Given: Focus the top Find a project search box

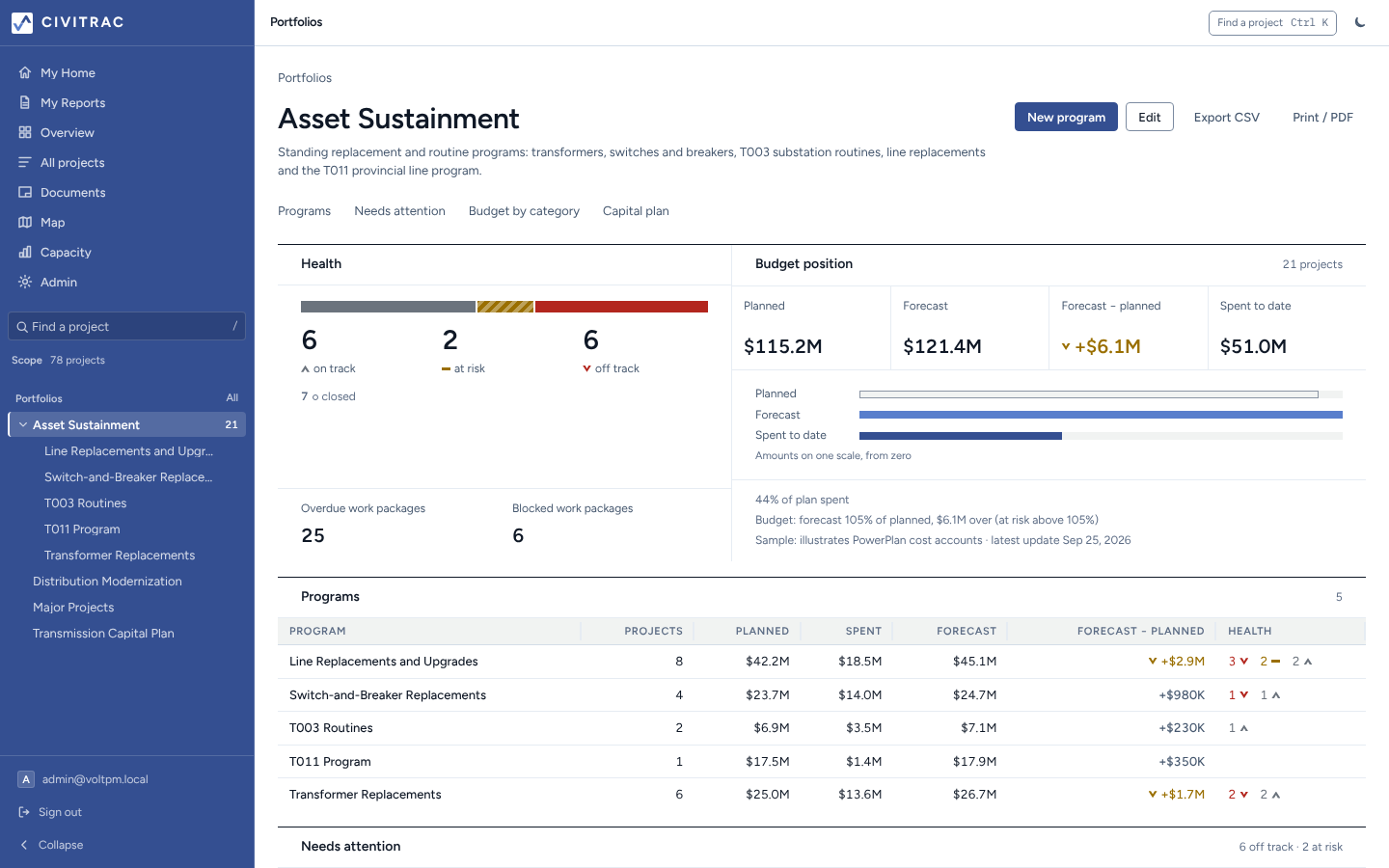Looking at the screenshot, I should pos(1272,22).
